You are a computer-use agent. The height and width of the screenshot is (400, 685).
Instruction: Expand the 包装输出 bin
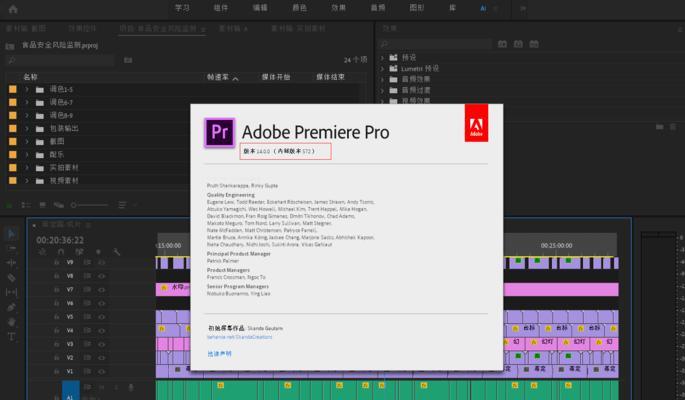pos(27,128)
